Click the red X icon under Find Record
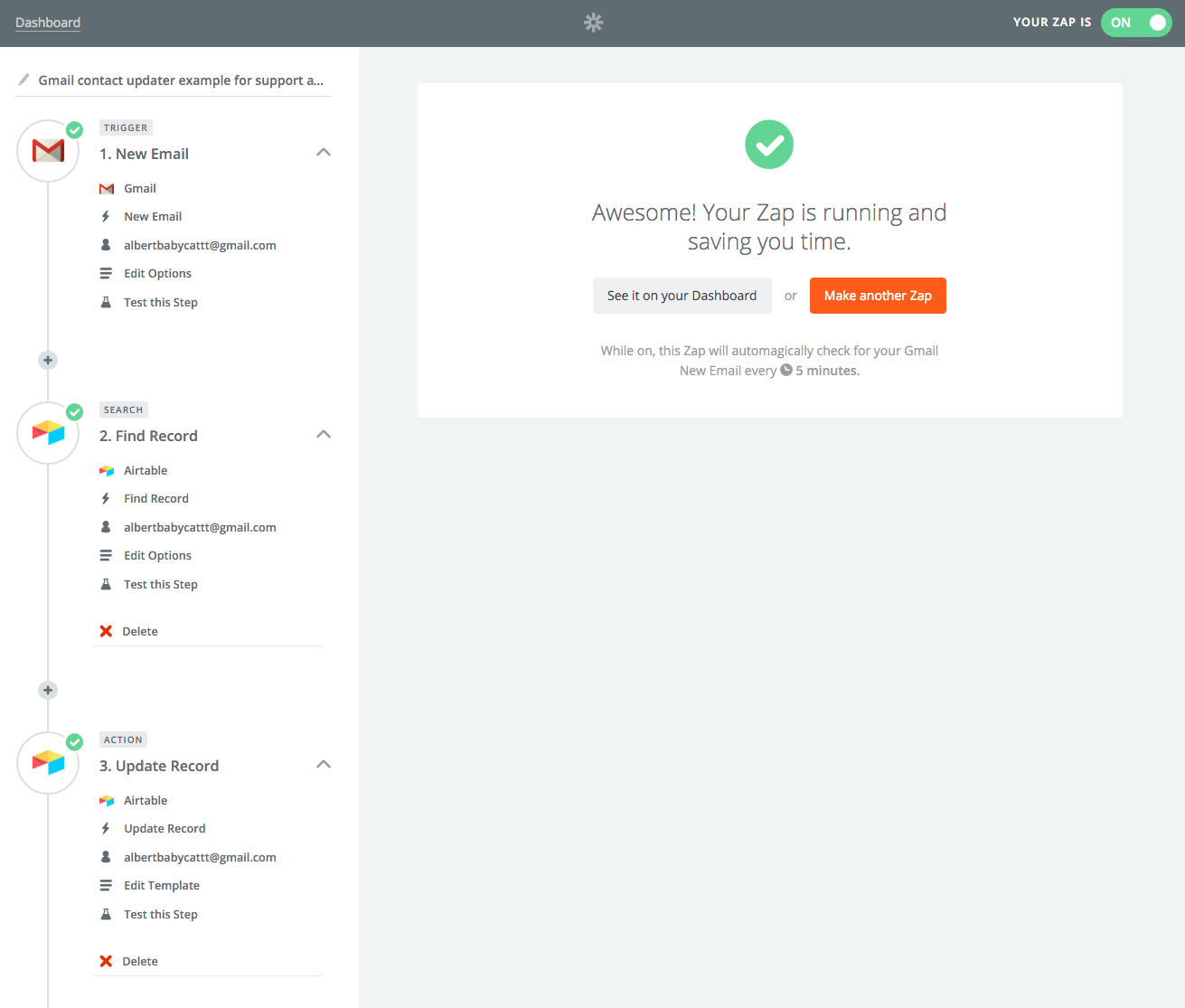 (106, 631)
